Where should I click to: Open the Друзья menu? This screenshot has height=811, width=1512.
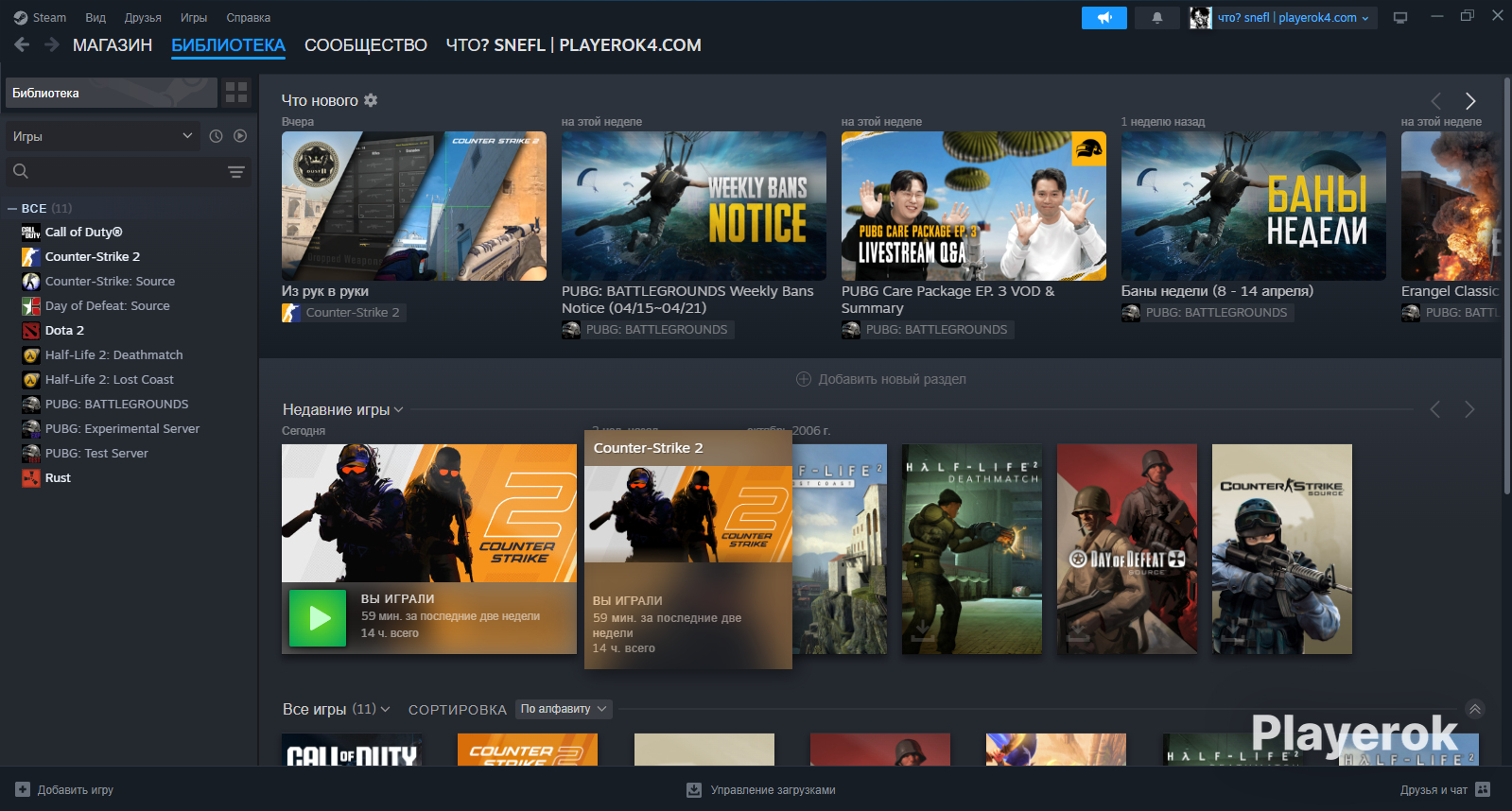click(143, 18)
